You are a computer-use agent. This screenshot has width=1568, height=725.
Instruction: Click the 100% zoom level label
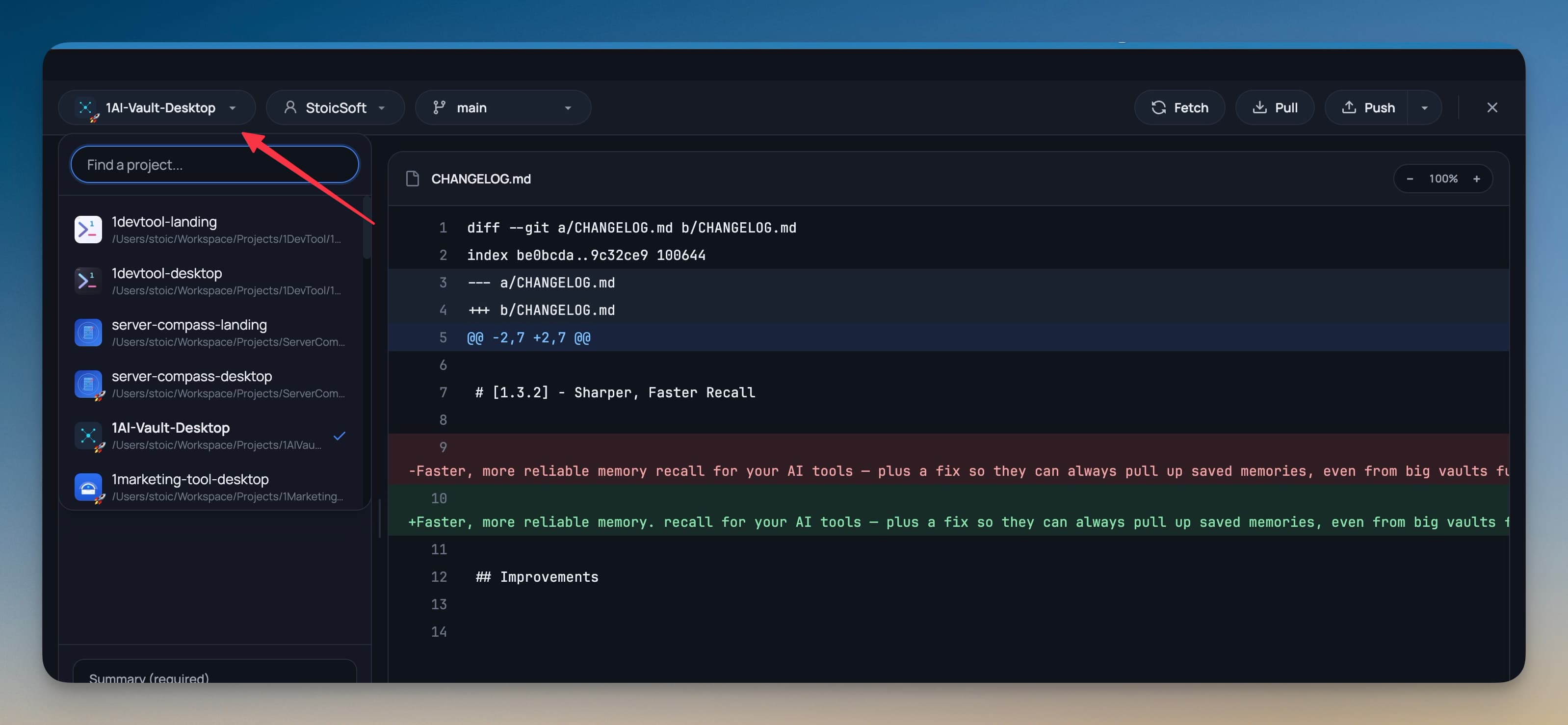[x=1443, y=179]
